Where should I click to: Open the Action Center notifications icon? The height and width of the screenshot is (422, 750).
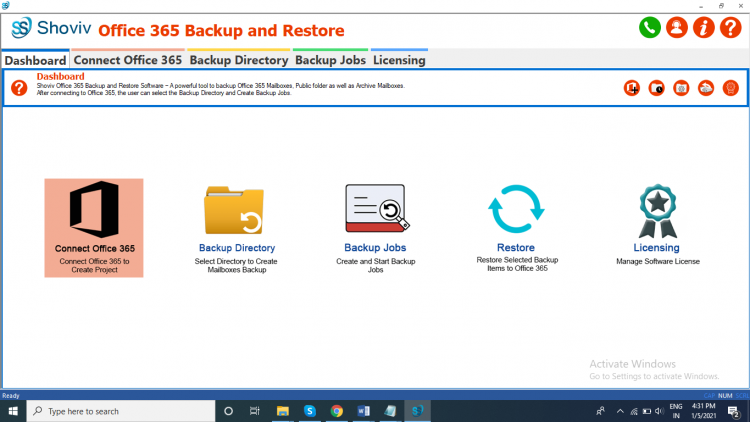click(734, 411)
